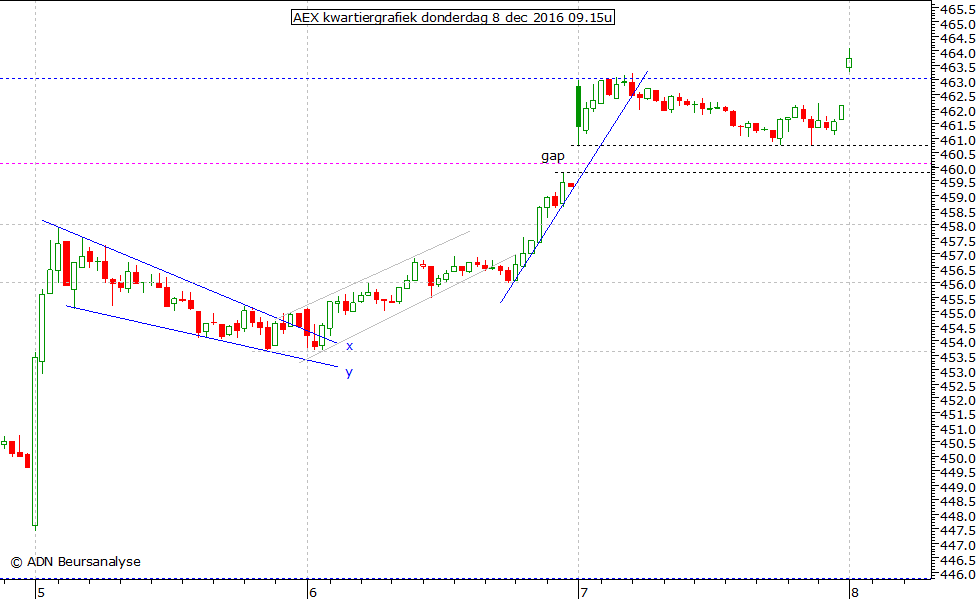Click date label '6' on the time axis
The width and height of the screenshot is (979, 599).
coord(313,592)
